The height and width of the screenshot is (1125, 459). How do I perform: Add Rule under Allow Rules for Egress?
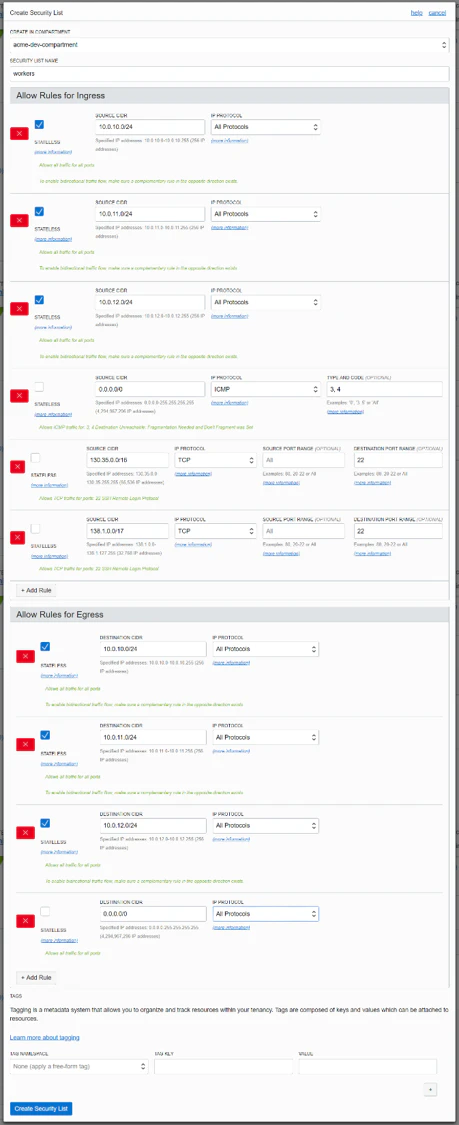(x=36, y=977)
